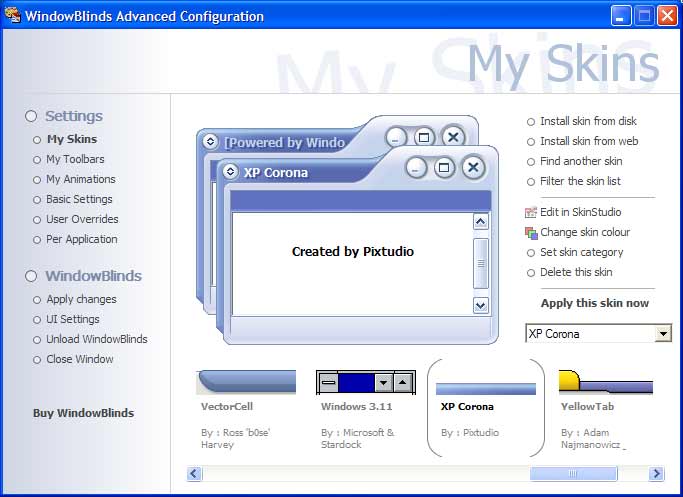Click preview scrollbar down arrow

tap(480, 305)
